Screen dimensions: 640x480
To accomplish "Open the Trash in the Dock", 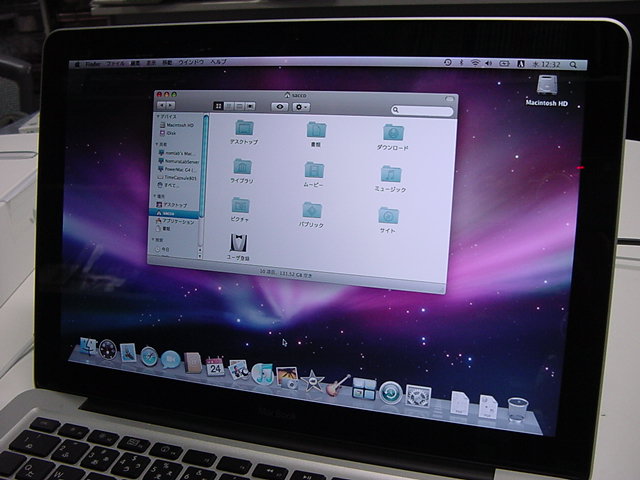I will coord(518,409).
